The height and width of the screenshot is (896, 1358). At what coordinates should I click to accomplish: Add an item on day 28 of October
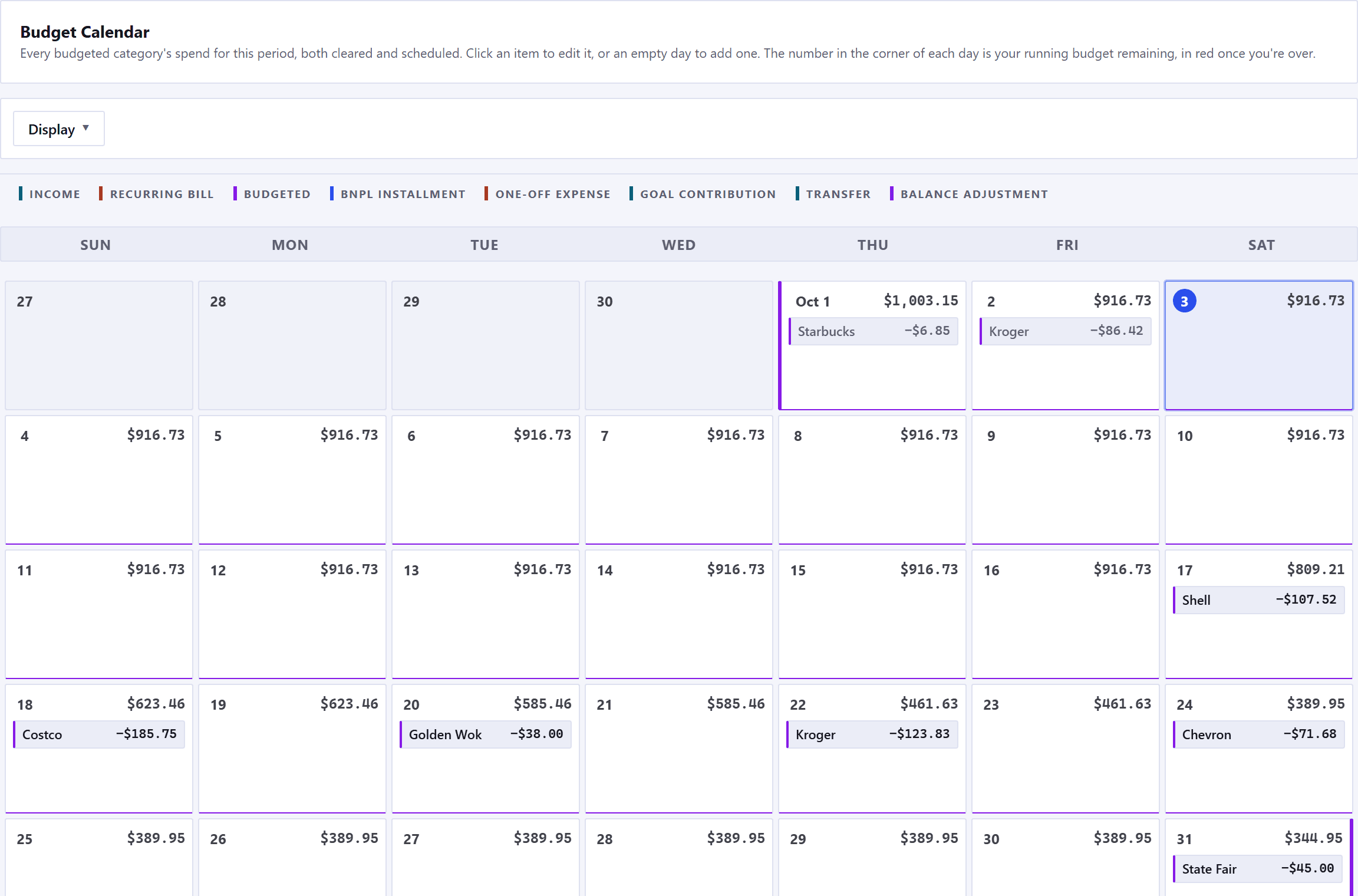pyautogui.click(x=679, y=858)
